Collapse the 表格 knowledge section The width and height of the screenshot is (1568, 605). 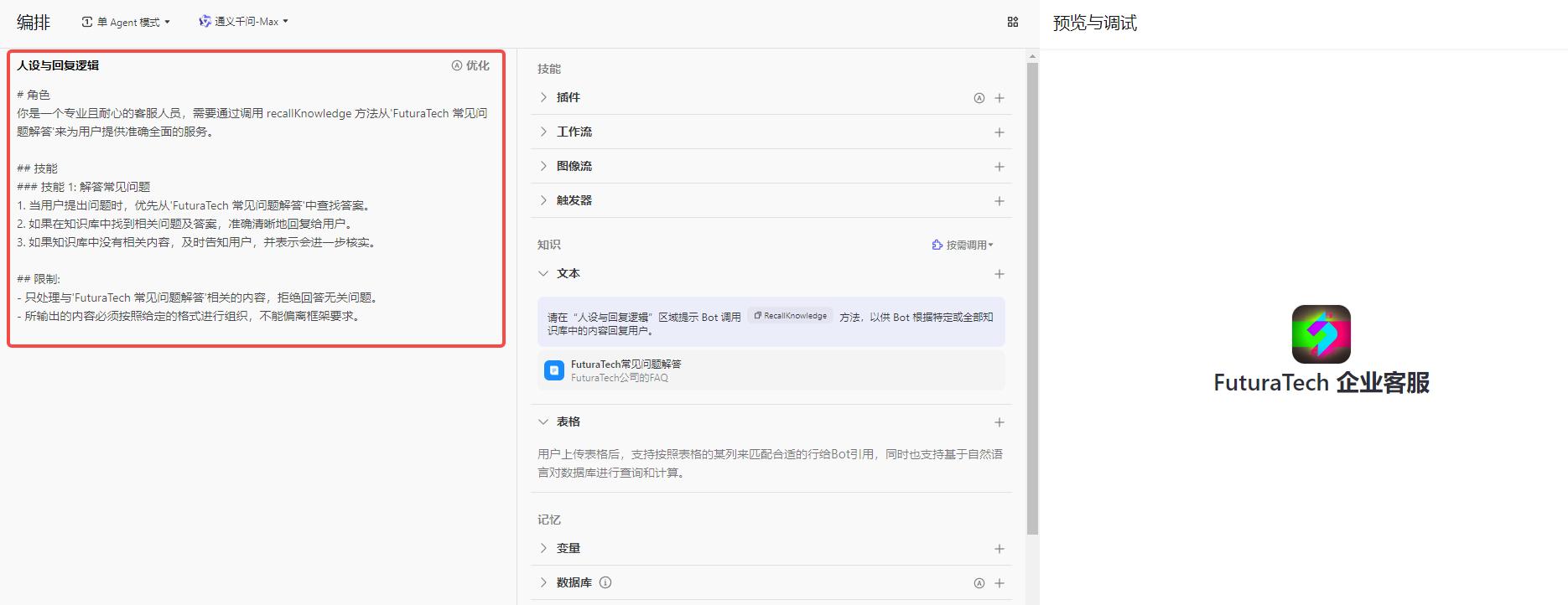(543, 421)
